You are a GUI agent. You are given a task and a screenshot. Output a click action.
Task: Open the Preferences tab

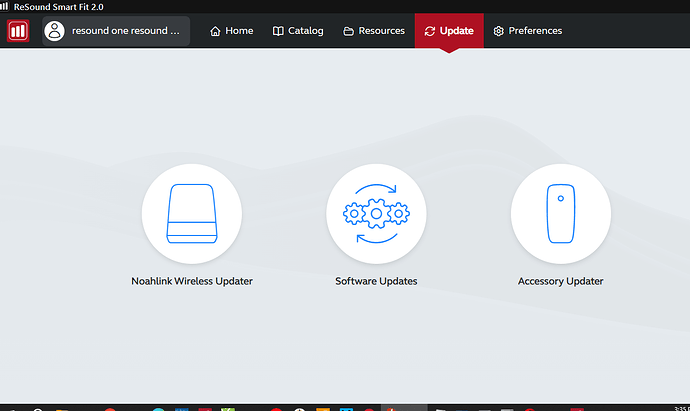click(528, 31)
